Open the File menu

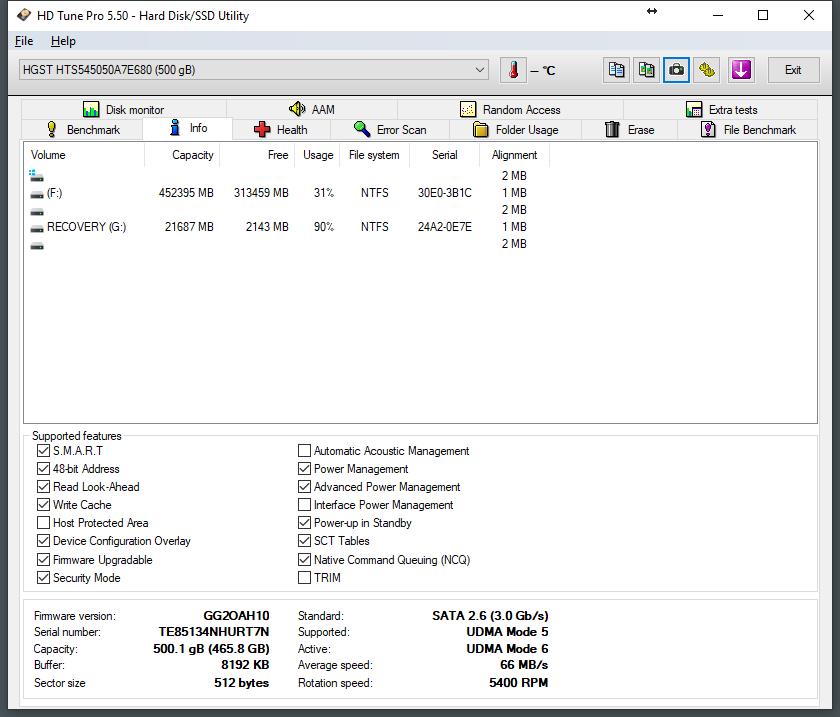24,41
